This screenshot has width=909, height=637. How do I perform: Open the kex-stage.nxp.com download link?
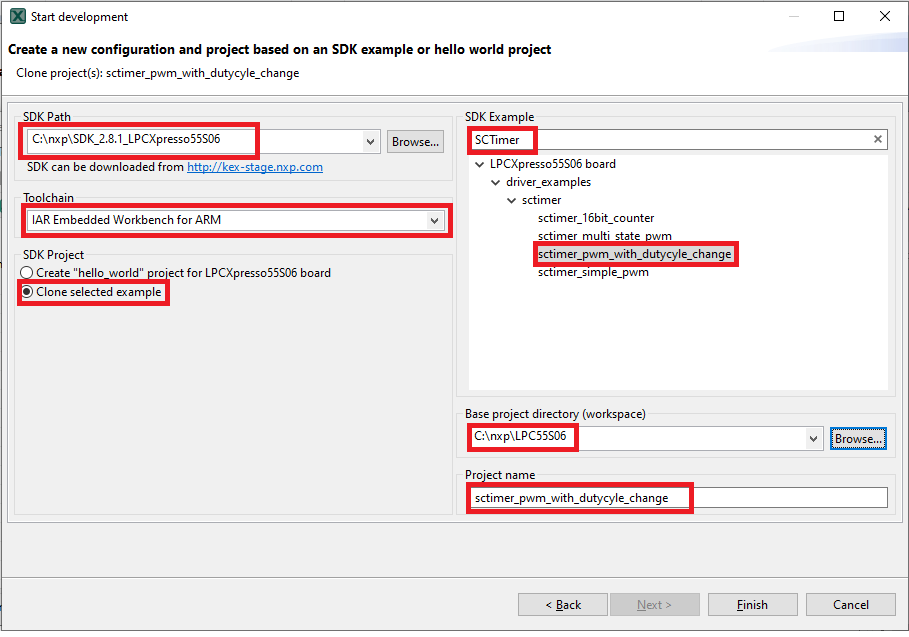coord(254,167)
